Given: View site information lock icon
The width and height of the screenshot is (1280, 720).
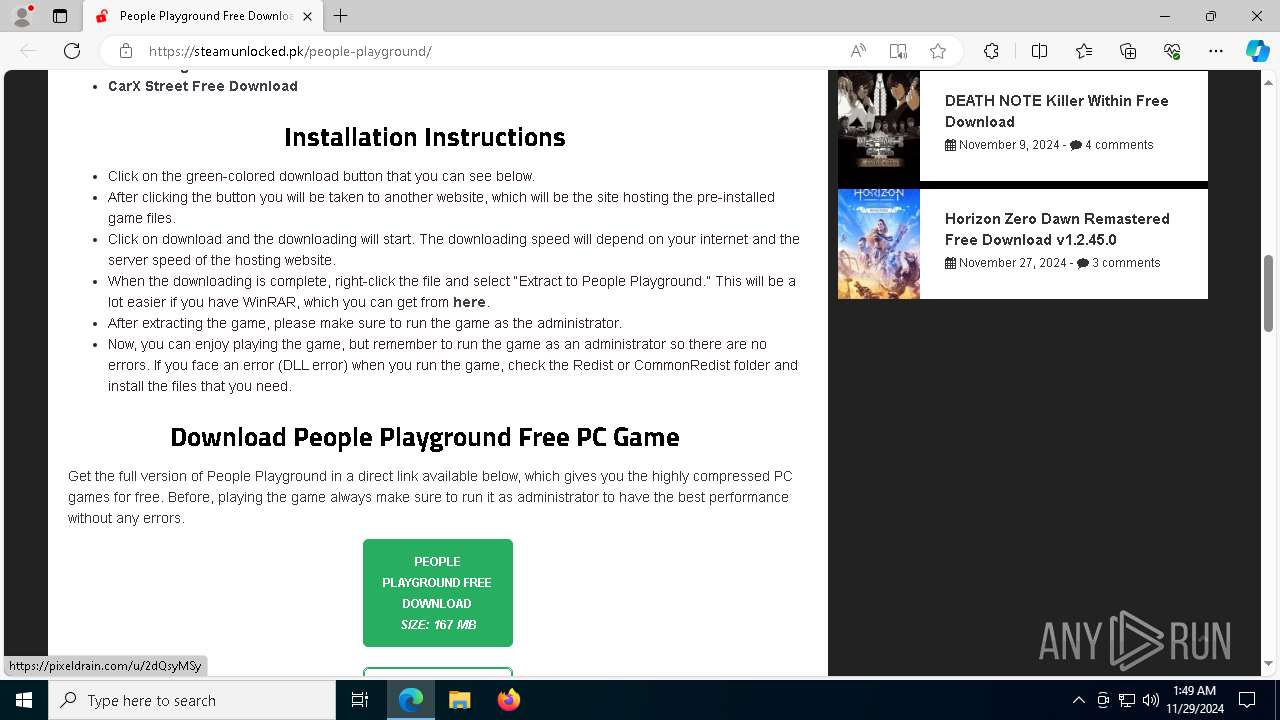Looking at the screenshot, I should coord(125,51).
